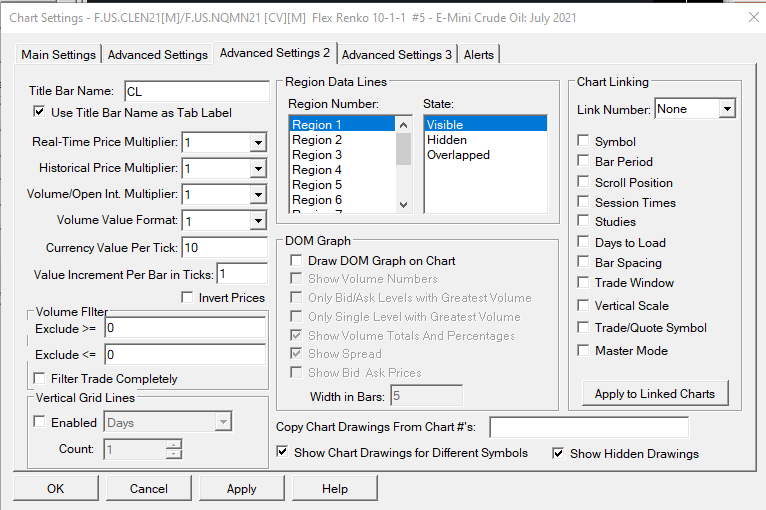The image size is (766, 510).
Task: Check the Trade/Quote Symbol linking option
Action: pos(583,327)
